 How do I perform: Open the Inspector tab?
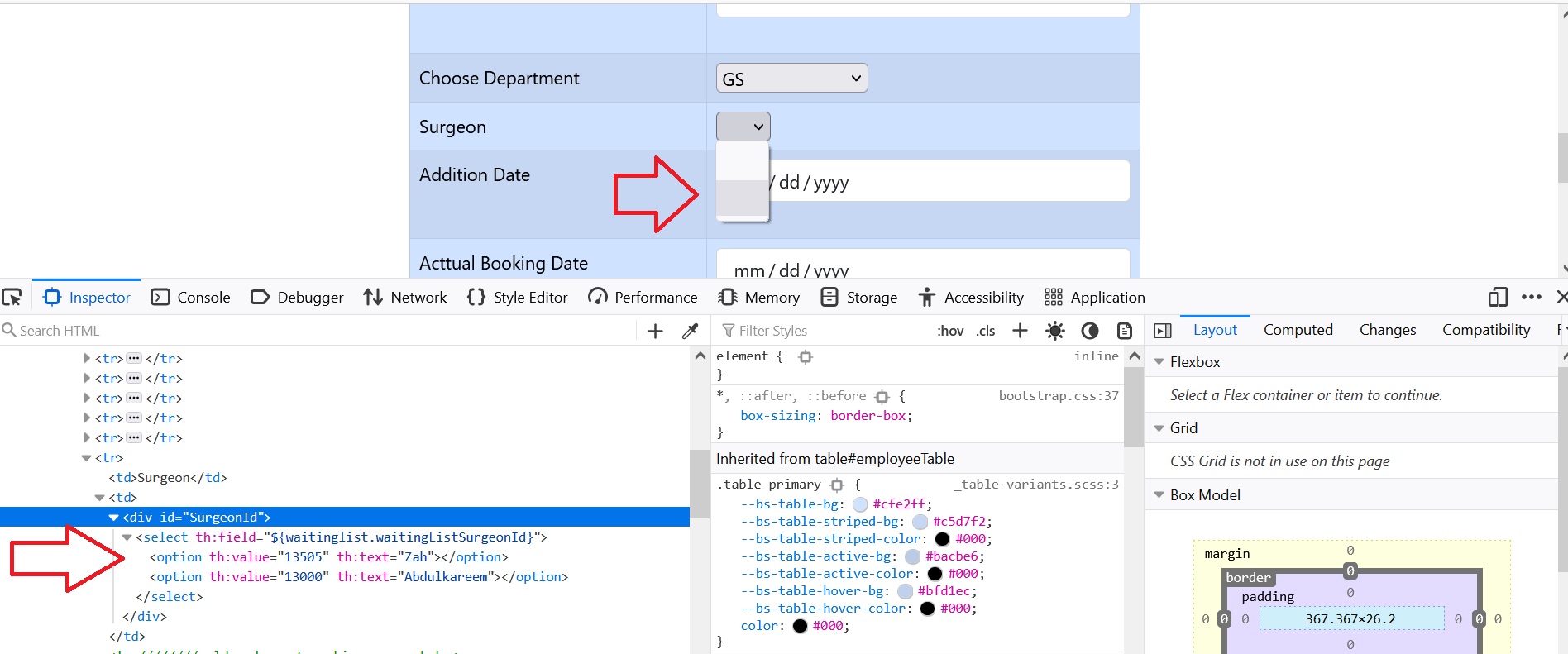click(x=87, y=297)
